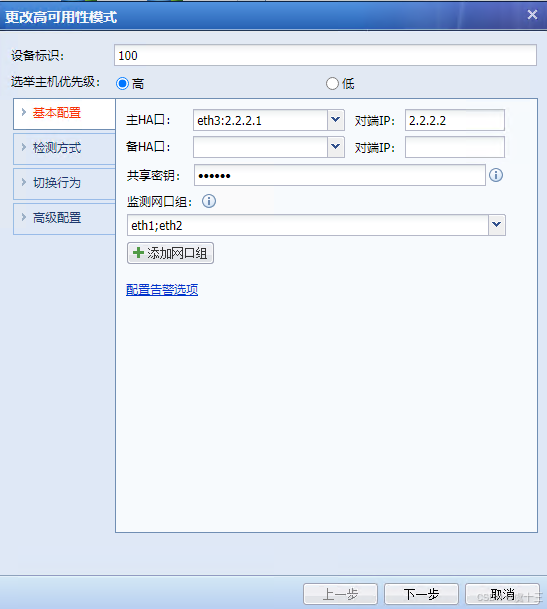
Task: Click the 主HA口 对端IP field 2.2.2.2
Action: click(455, 120)
